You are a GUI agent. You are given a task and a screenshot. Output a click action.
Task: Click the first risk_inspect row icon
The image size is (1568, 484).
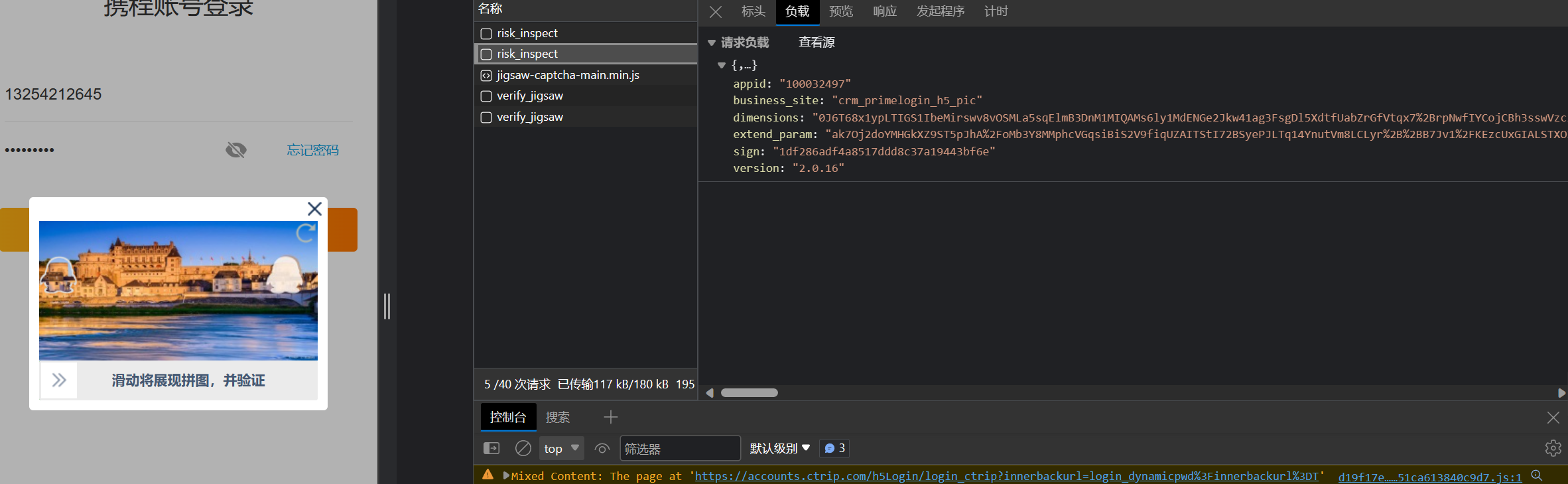coord(486,34)
